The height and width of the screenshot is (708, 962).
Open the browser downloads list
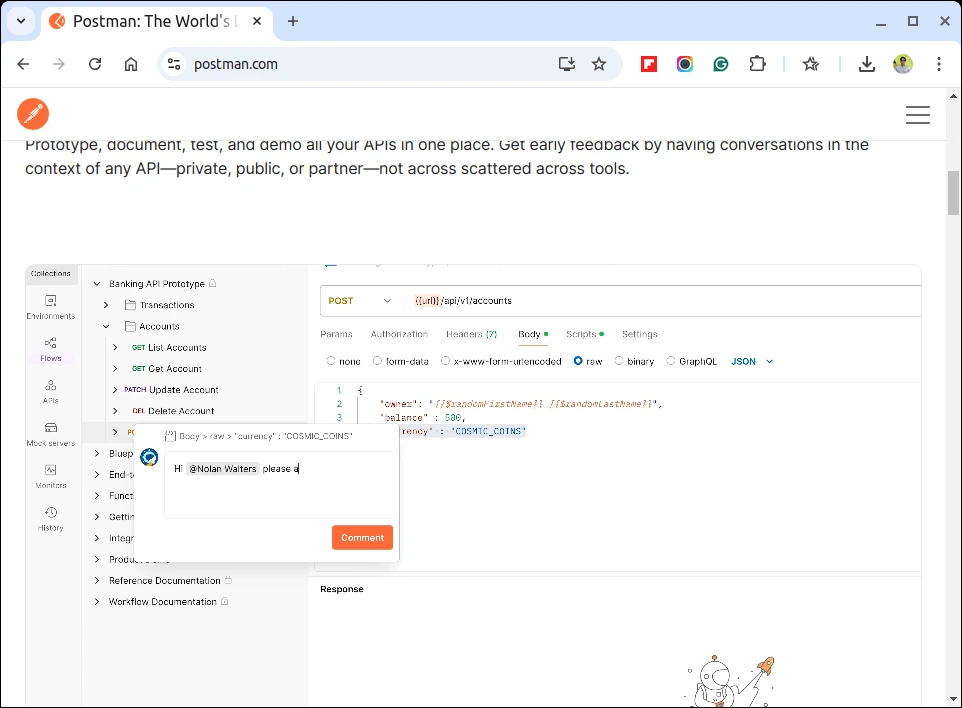click(x=867, y=64)
